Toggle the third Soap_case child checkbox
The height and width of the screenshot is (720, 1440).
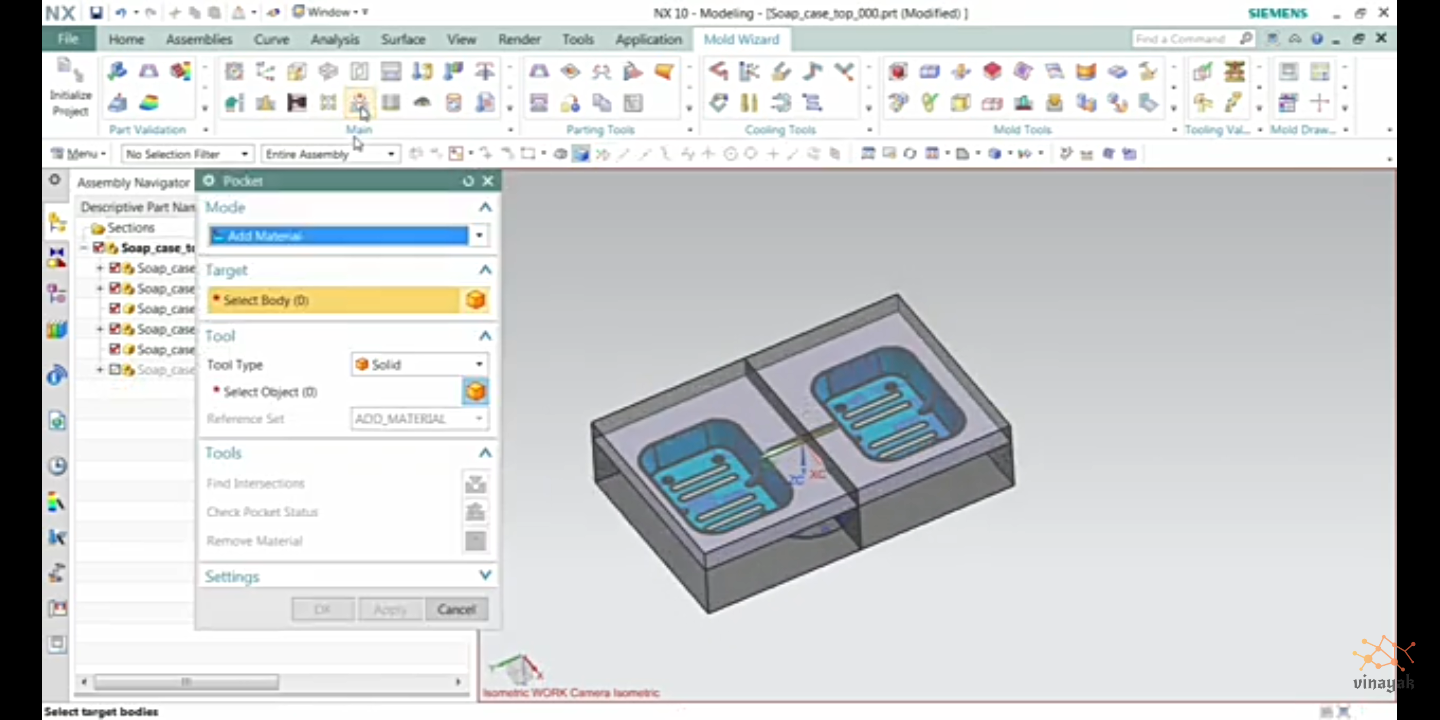[115, 309]
